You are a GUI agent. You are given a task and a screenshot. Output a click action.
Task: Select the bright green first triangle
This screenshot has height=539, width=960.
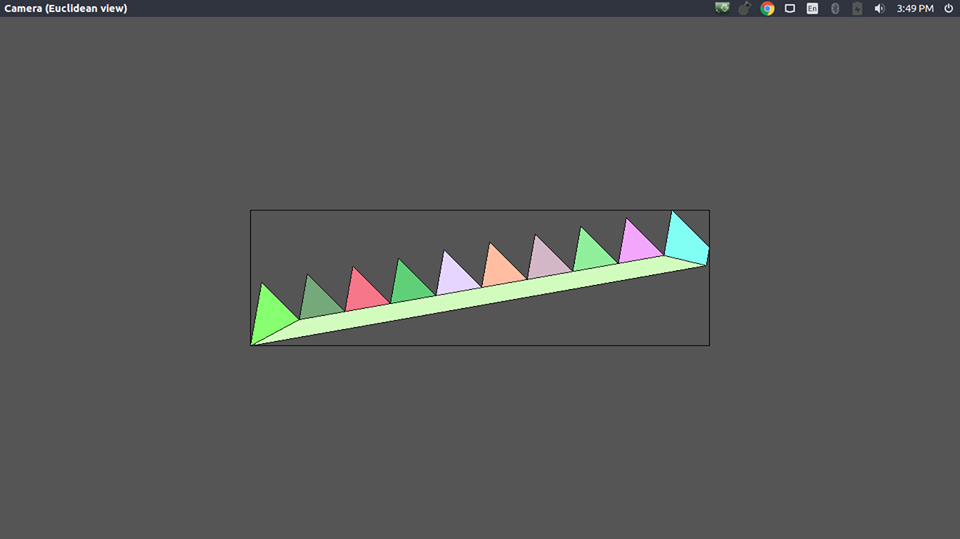pyautogui.click(x=271, y=317)
